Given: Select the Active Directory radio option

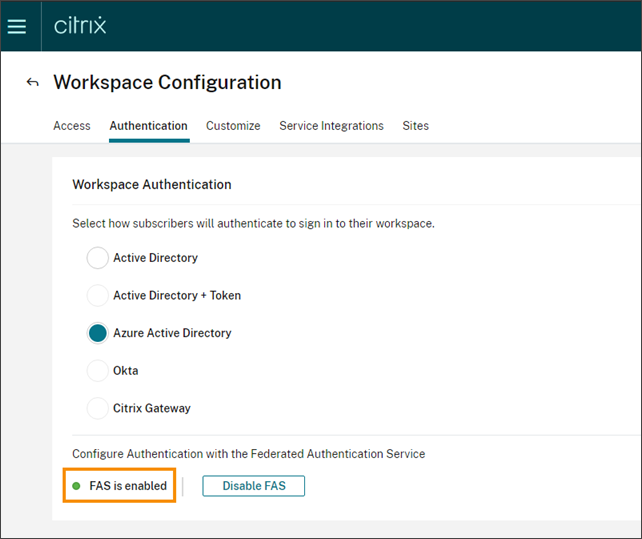Looking at the screenshot, I should (x=97, y=258).
